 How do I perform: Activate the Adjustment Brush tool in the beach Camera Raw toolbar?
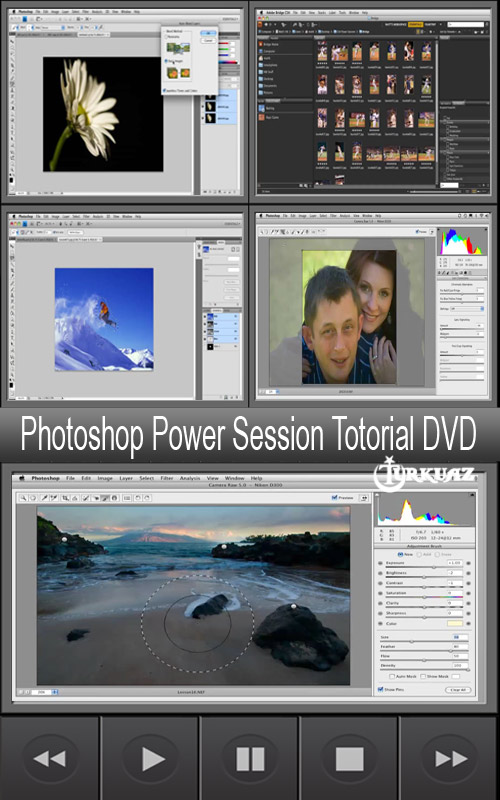coord(105,497)
